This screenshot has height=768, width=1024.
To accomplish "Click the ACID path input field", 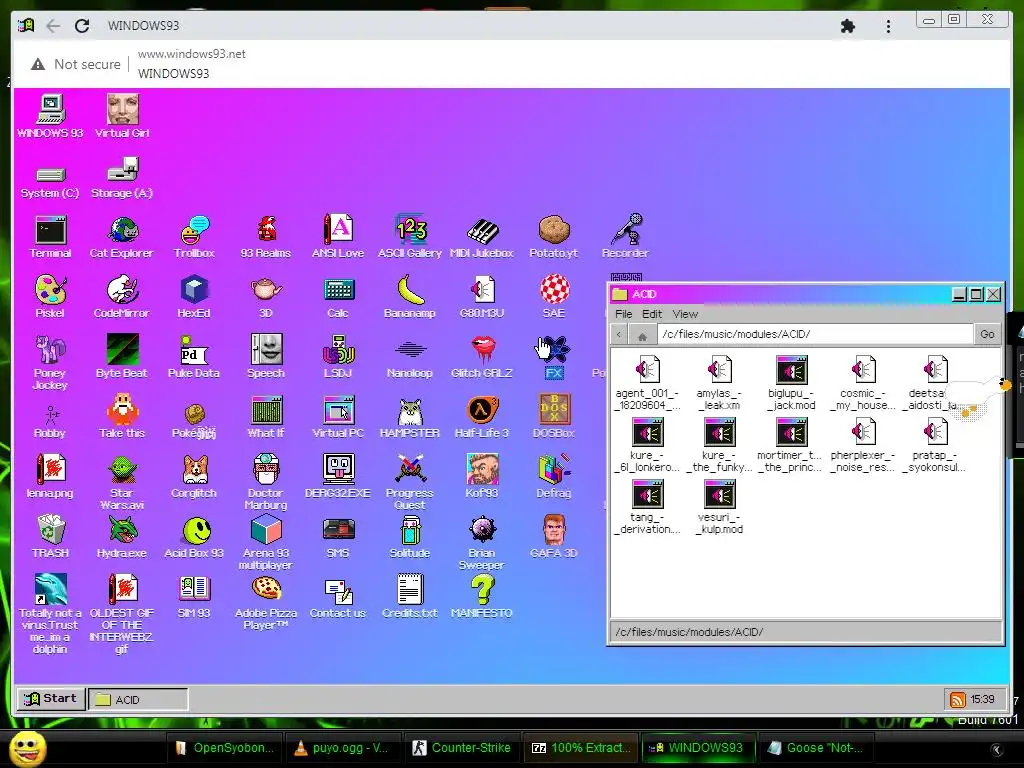I will point(814,334).
